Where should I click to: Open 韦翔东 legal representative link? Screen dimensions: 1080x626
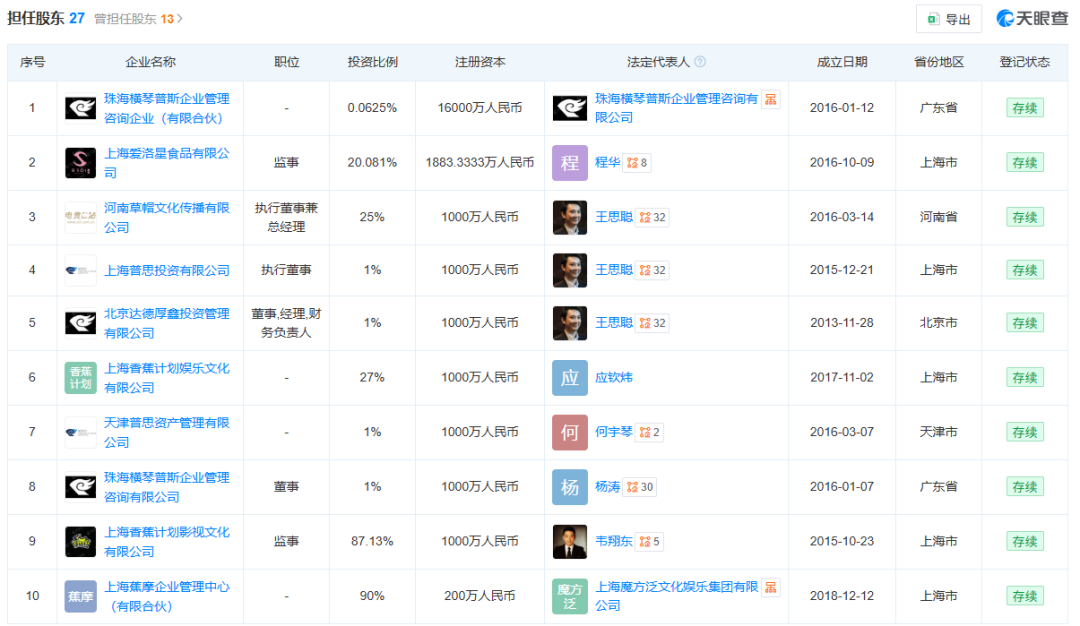pyautogui.click(x=614, y=541)
